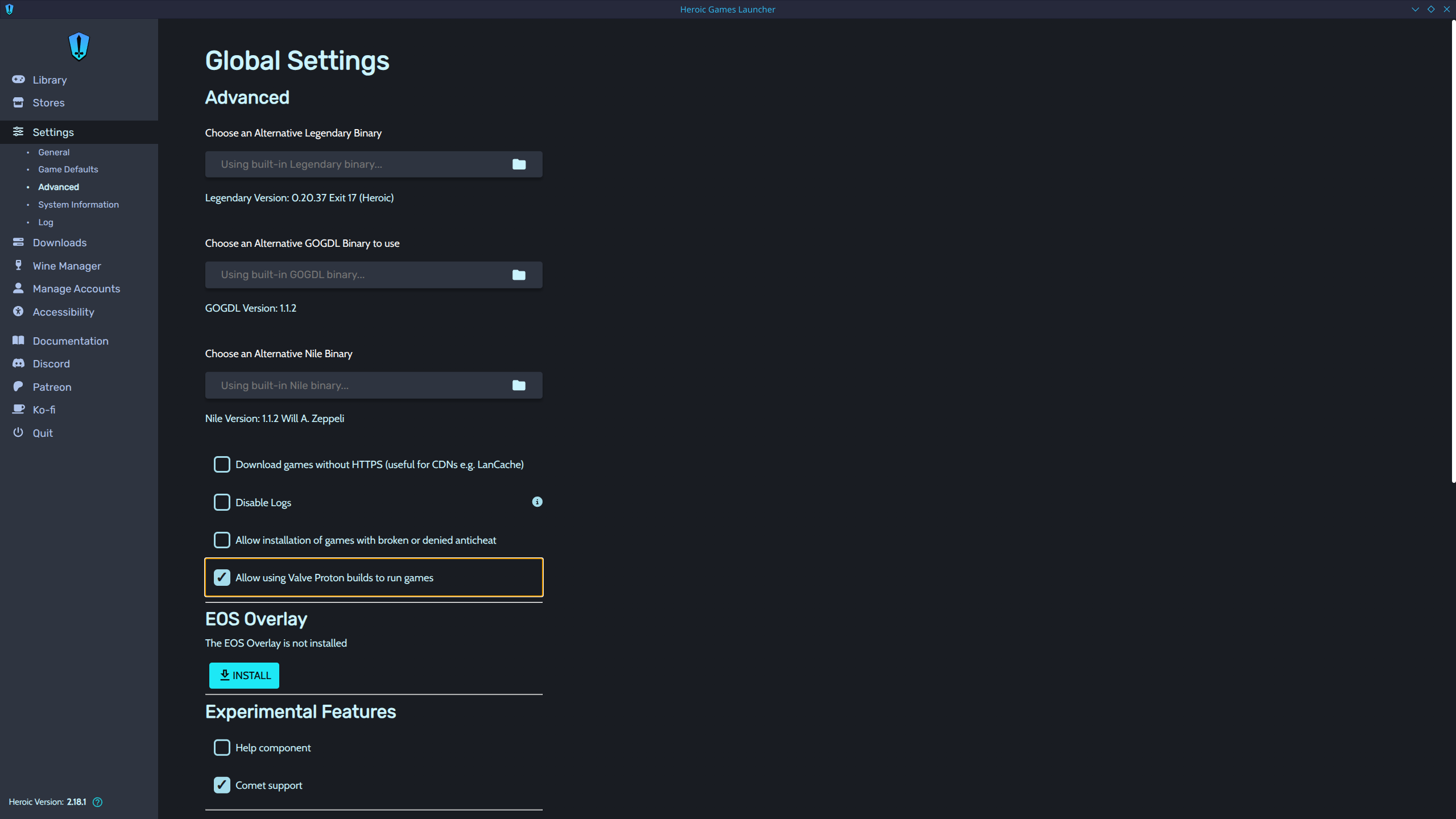Switch to General settings subsection
Image resolution: width=1456 pixels, height=819 pixels.
[54, 152]
